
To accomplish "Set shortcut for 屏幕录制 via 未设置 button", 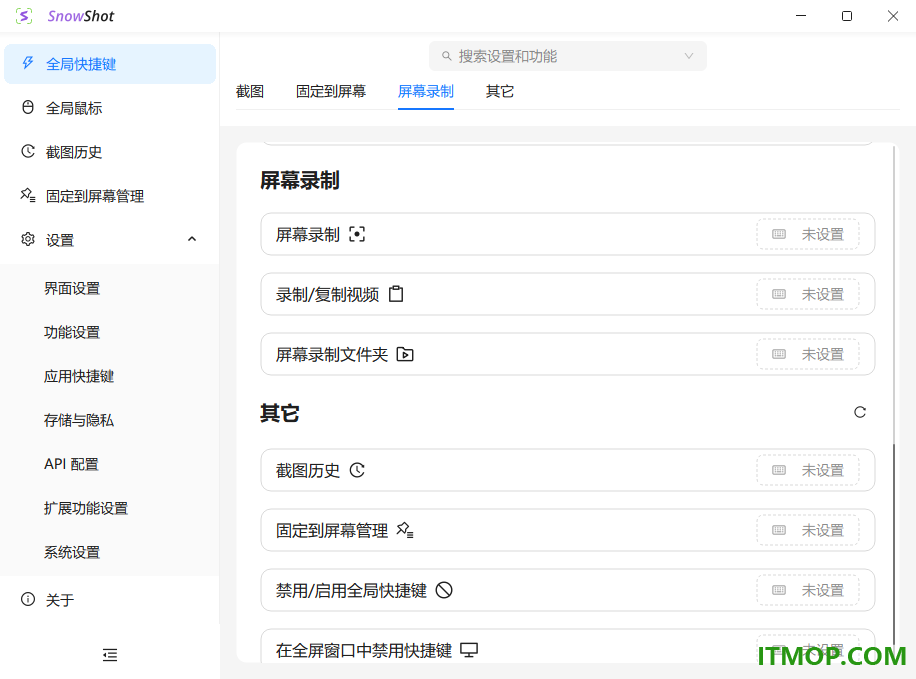I will [x=808, y=234].
